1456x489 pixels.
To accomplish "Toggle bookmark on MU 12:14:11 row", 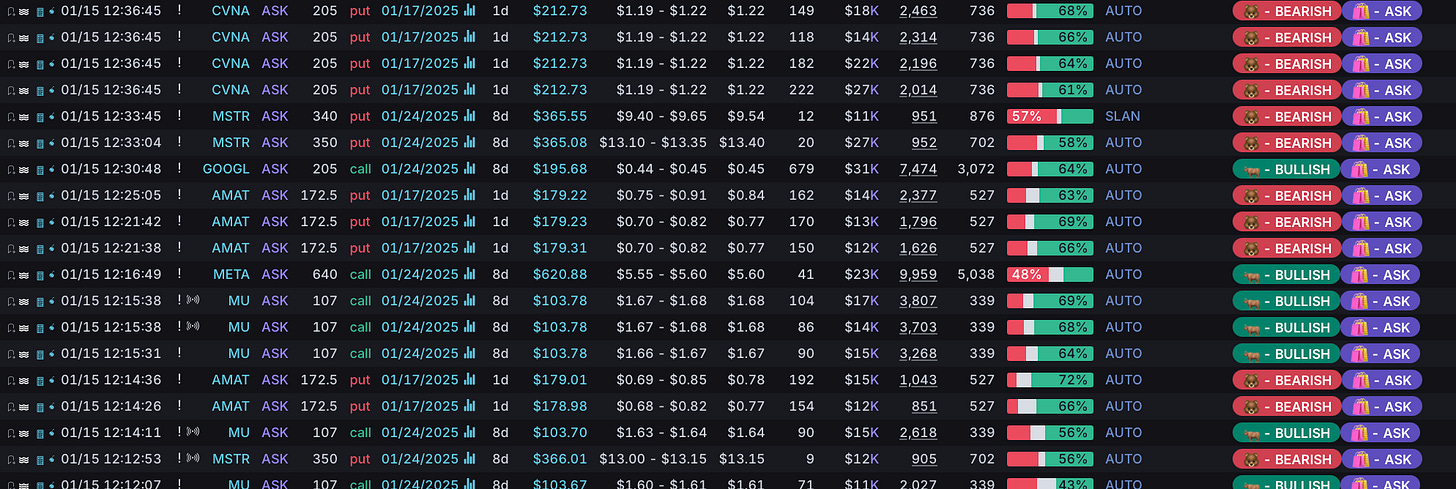I will (x=11, y=433).
